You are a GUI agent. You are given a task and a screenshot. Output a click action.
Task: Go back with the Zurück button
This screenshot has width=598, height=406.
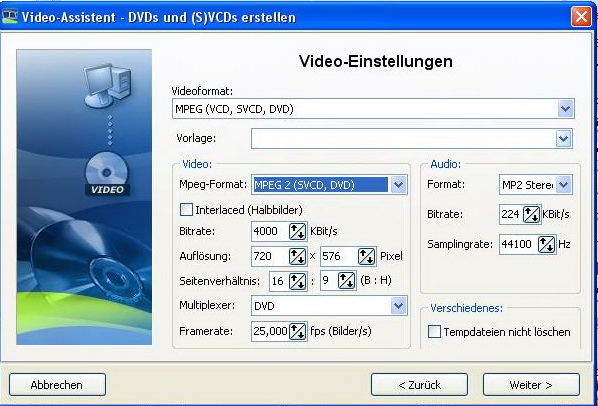(420, 385)
